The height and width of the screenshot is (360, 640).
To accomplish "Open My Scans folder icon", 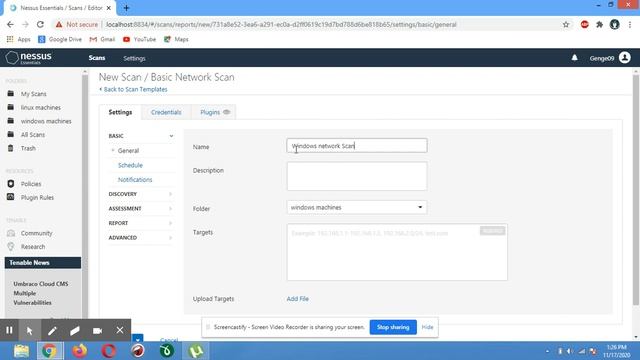I will pos(11,93).
